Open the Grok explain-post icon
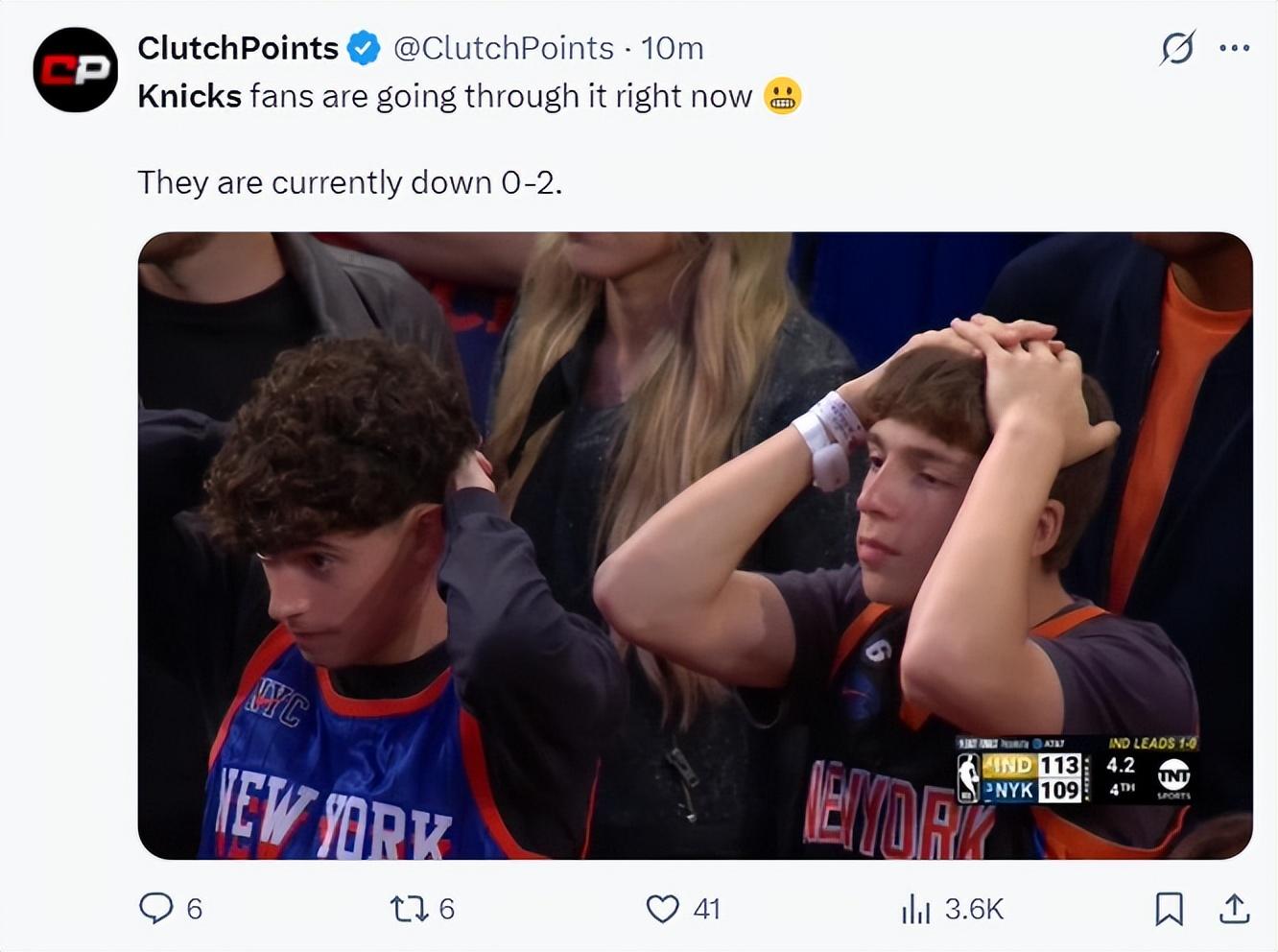The width and height of the screenshot is (1278, 952). point(1177,47)
